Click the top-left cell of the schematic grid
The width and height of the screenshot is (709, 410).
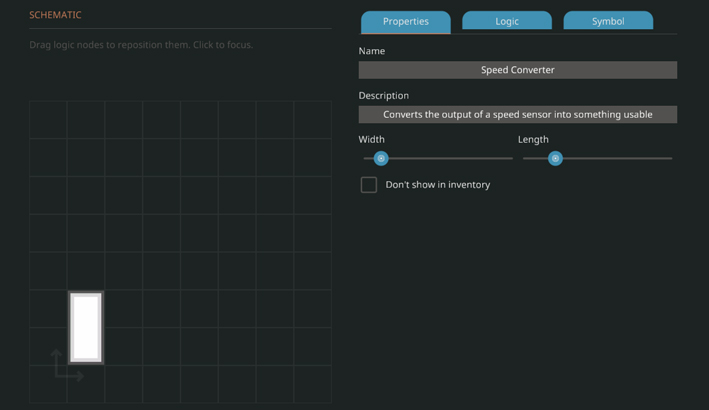pyautogui.click(x=48, y=119)
